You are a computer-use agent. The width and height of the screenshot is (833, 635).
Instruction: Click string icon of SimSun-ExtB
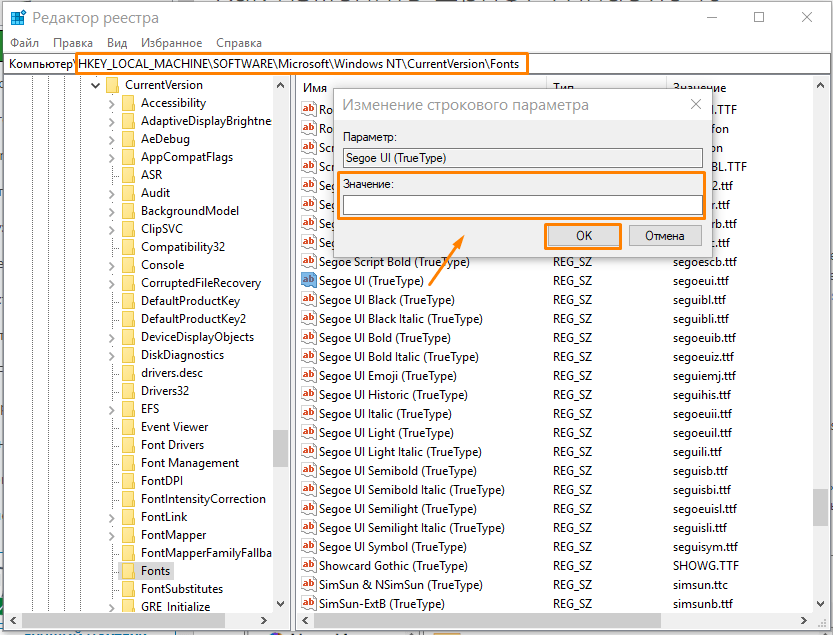tap(309, 603)
